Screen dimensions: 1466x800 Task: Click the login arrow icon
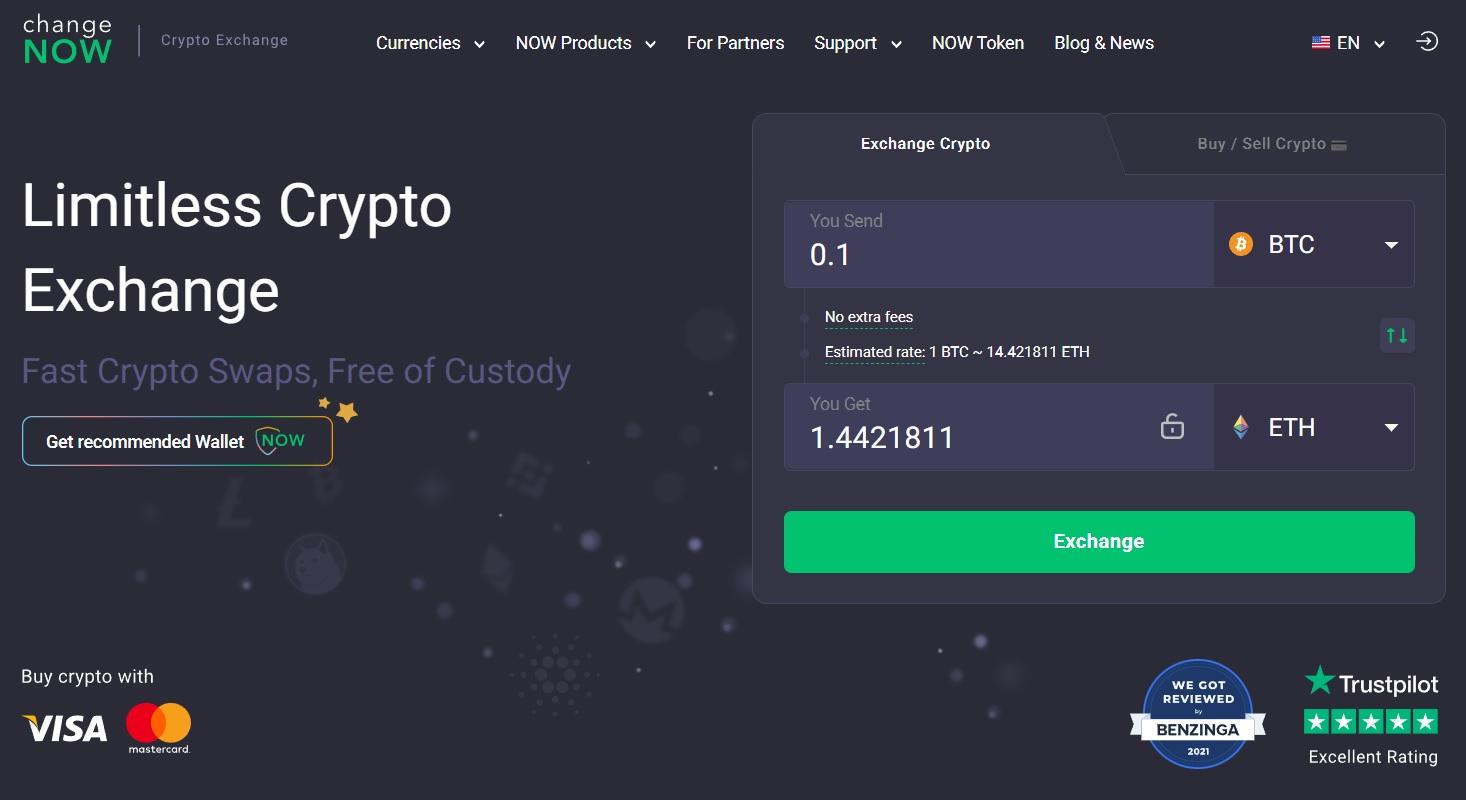(x=1427, y=42)
